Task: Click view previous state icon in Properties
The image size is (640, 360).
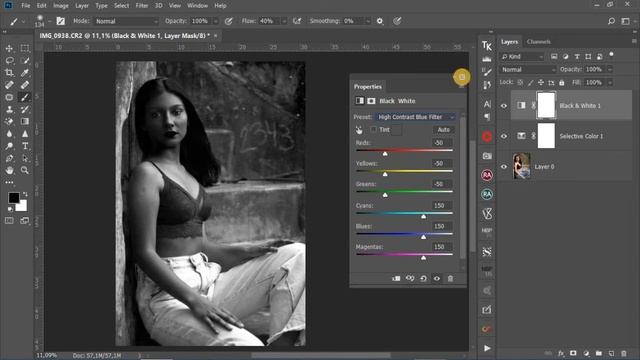Action: click(x=410, y=278)
